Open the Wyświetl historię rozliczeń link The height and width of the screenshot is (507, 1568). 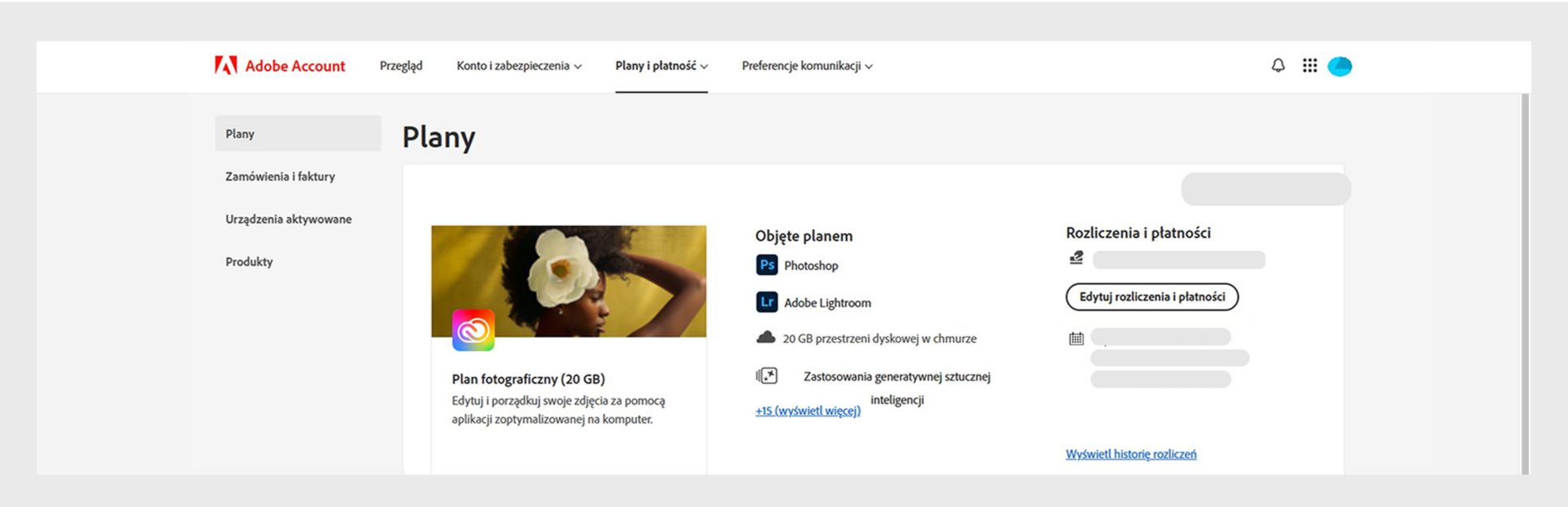(x=1130, y=454)
